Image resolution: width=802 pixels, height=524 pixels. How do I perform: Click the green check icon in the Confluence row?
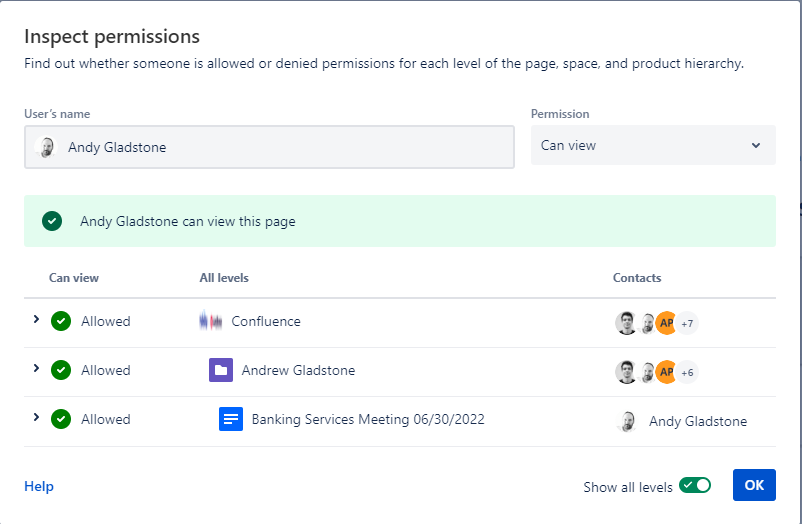click(61, 322)
